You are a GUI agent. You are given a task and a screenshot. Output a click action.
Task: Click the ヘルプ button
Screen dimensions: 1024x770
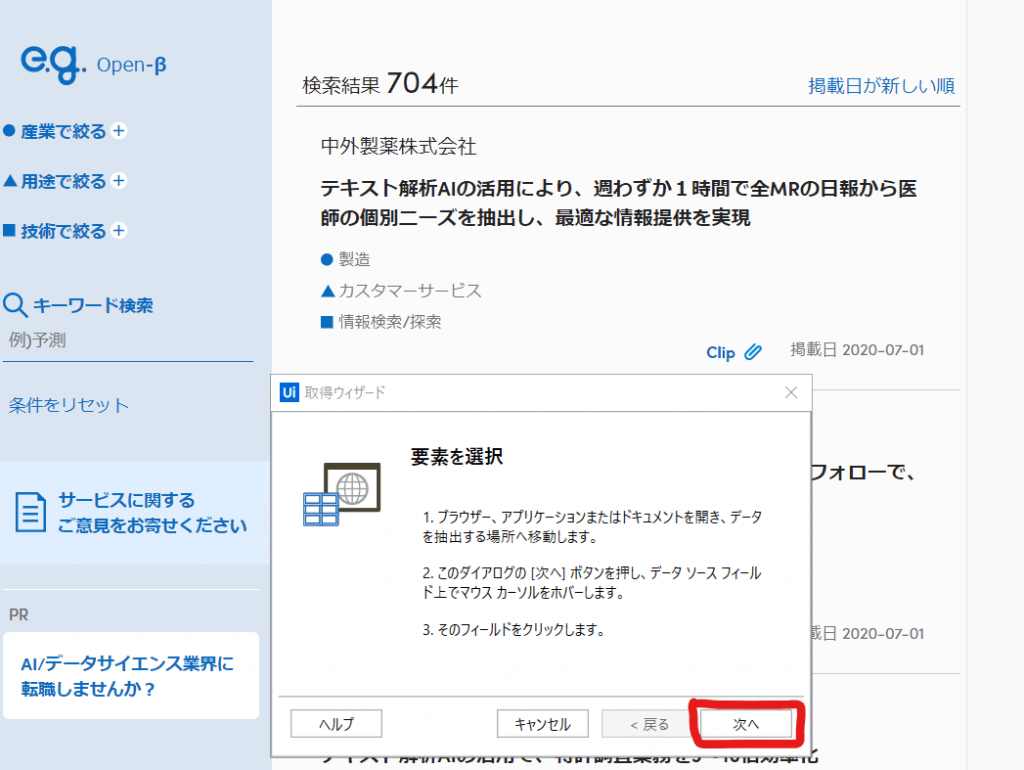(336, 723)
